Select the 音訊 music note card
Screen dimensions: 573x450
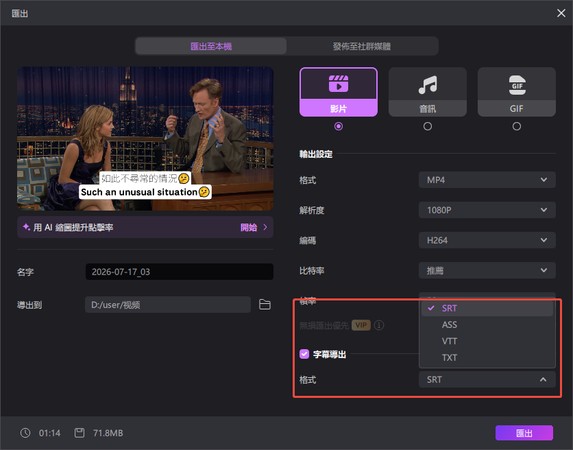(x=428, y=92)
